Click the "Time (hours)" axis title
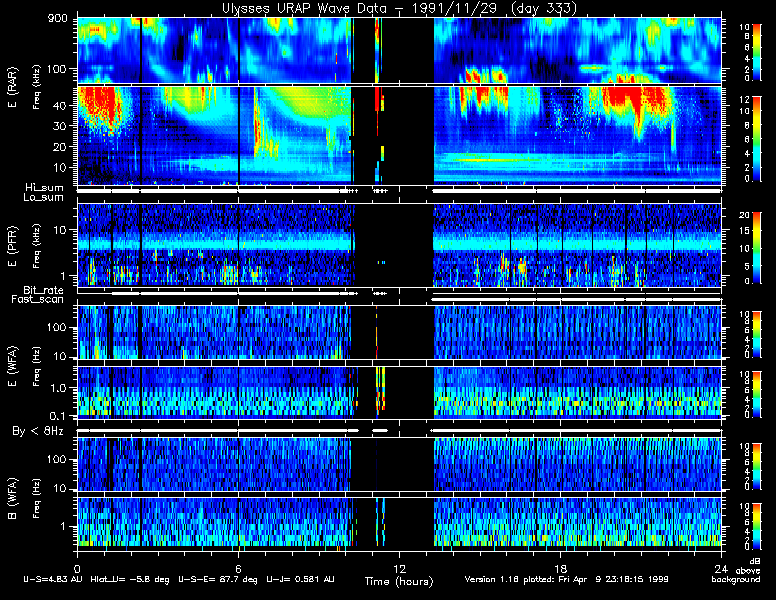 click(x=399, y=581)
